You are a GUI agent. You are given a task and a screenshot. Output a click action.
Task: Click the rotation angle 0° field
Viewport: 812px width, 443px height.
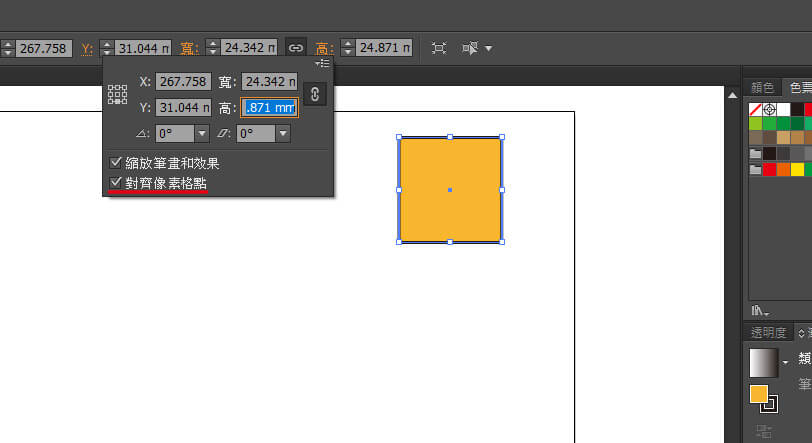[x=175, y=134]
